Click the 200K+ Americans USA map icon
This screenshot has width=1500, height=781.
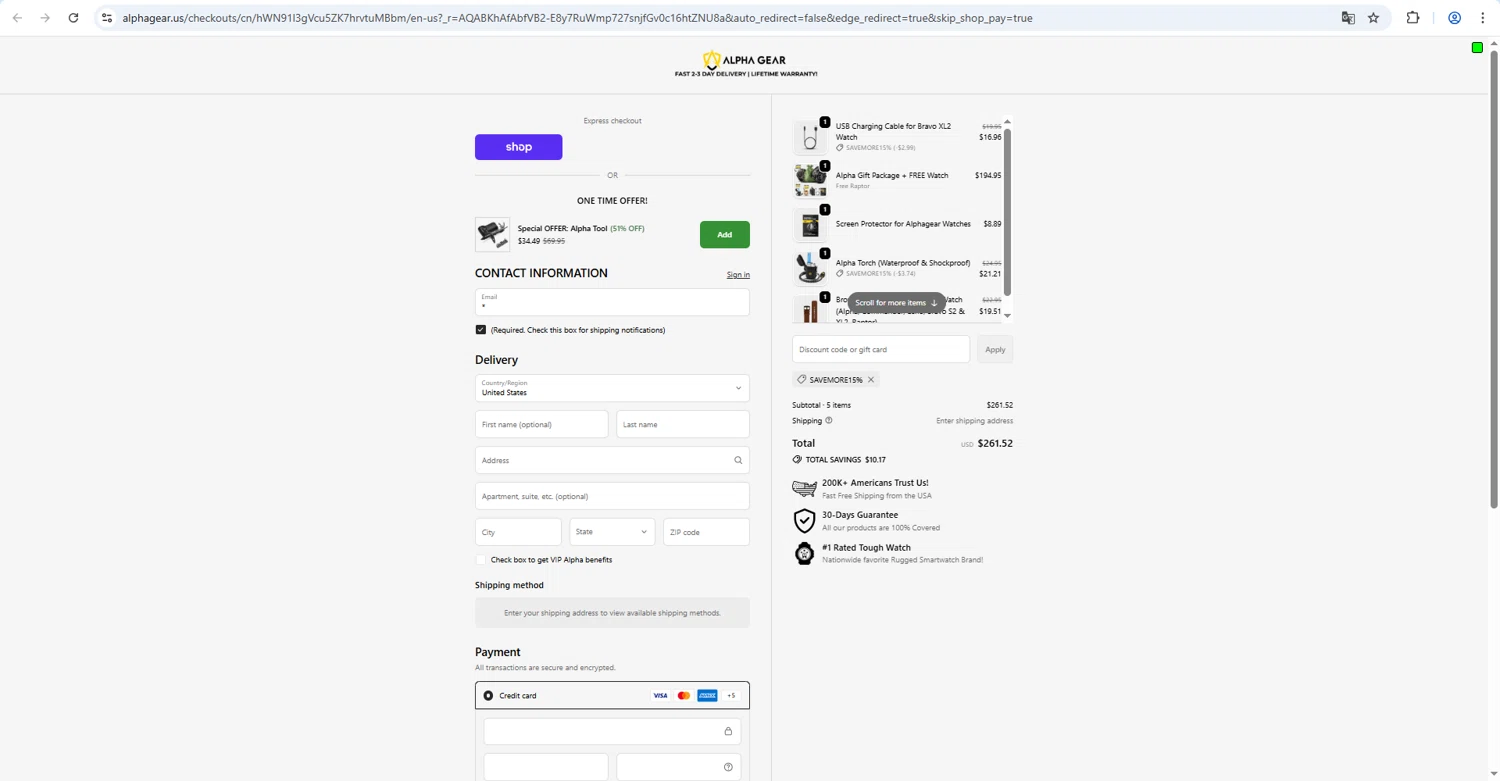[x=804, y=488]
